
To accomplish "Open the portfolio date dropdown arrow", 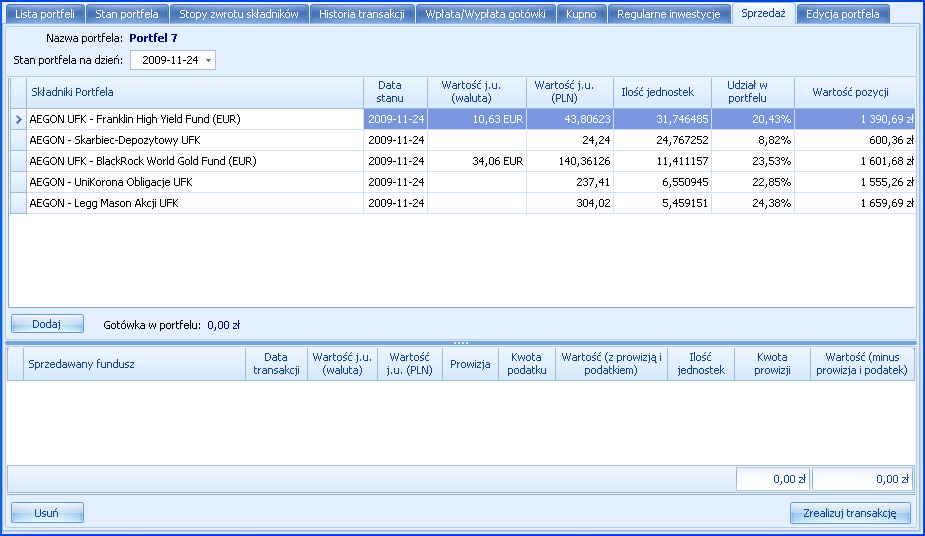I will point(208,60).
